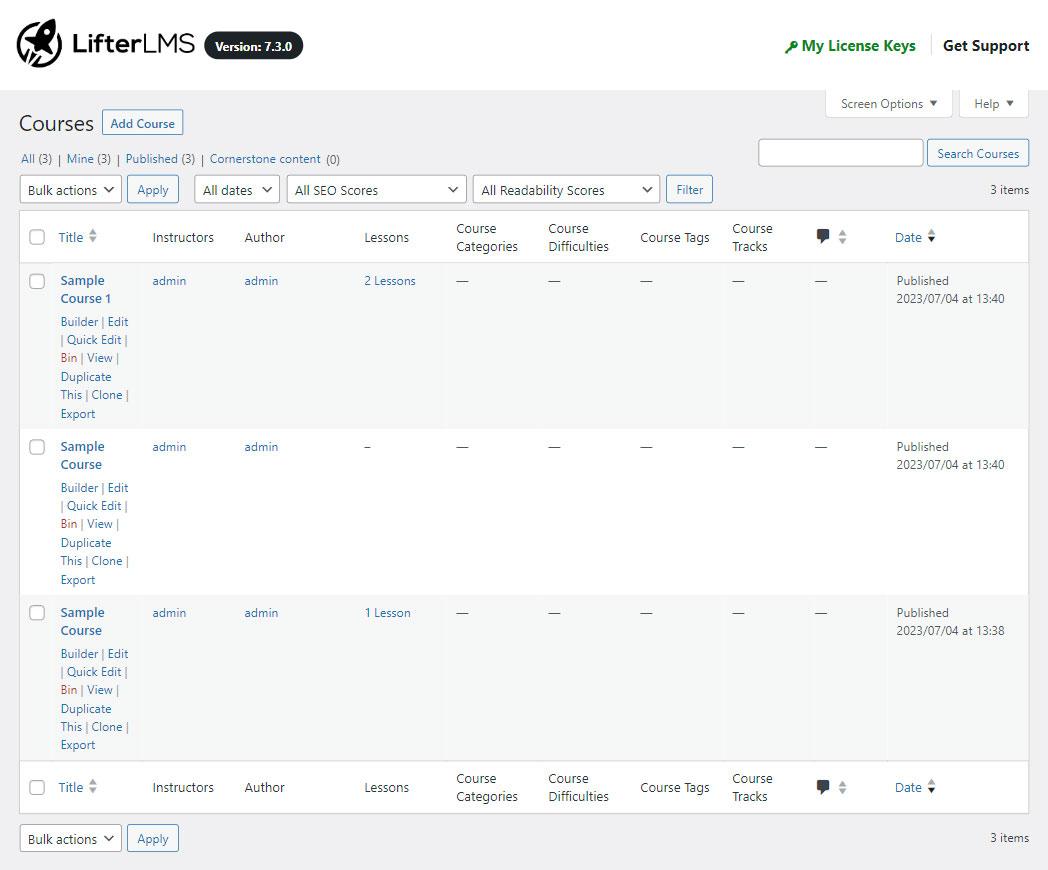Show the Cornerstone content view

(265, 159)
